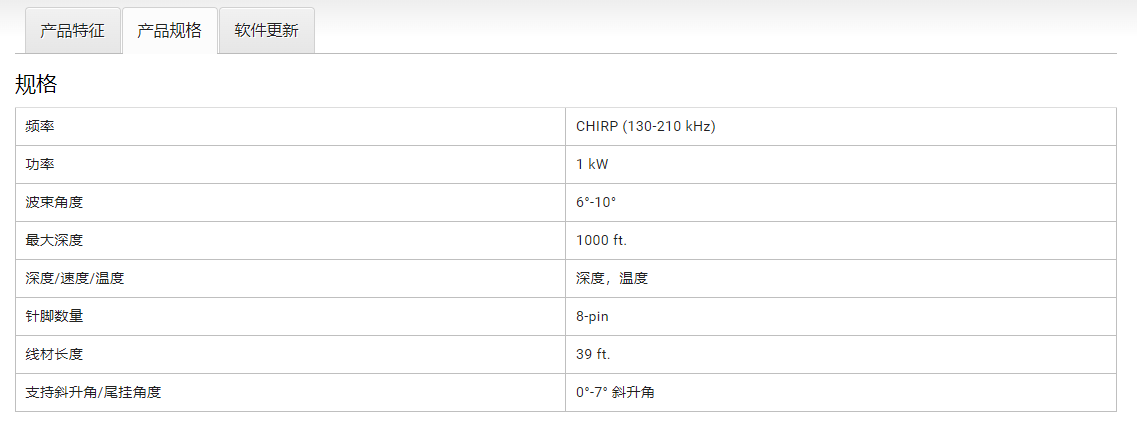The width and height of the screenshot is (1137, 426).
Task: Click the 最大深度 row label
Action: (x=54, y=241)
